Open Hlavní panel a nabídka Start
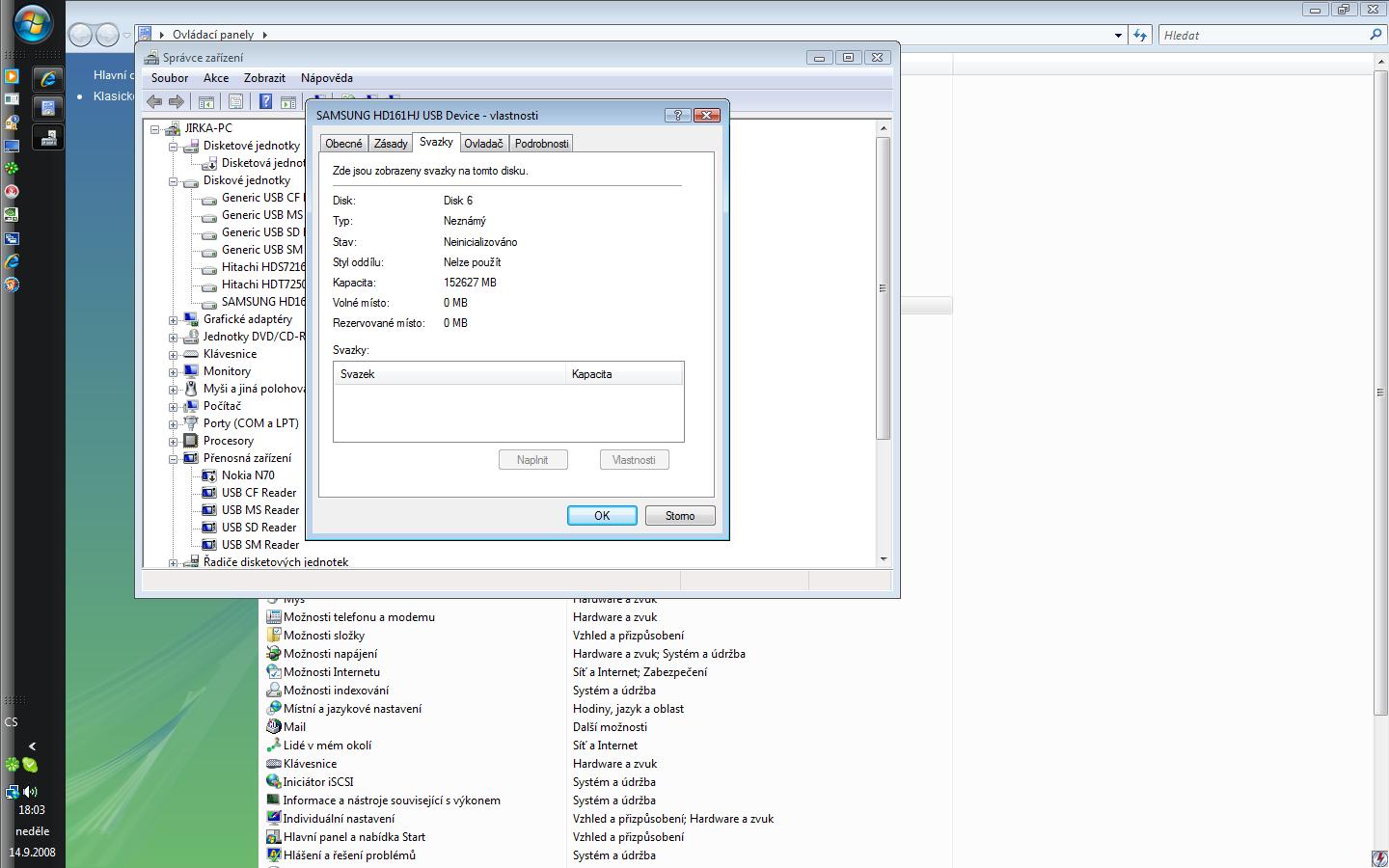This screenshot has width=1389, height=868. pyautogui.click(x=354, y=837)
